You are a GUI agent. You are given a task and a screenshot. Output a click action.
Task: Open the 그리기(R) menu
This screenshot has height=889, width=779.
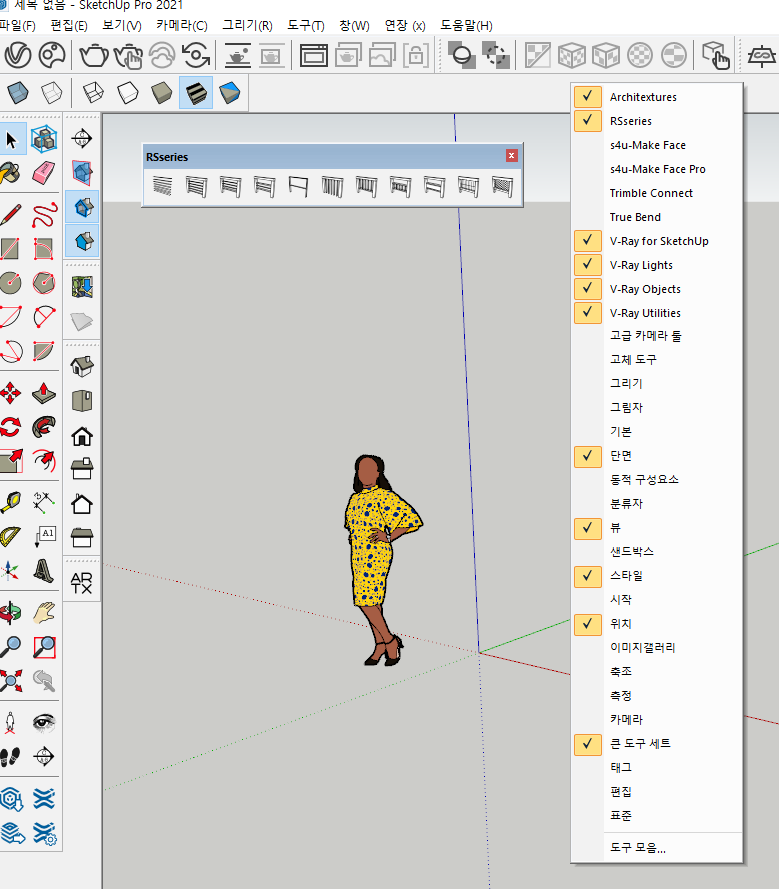tap(247, 26)
